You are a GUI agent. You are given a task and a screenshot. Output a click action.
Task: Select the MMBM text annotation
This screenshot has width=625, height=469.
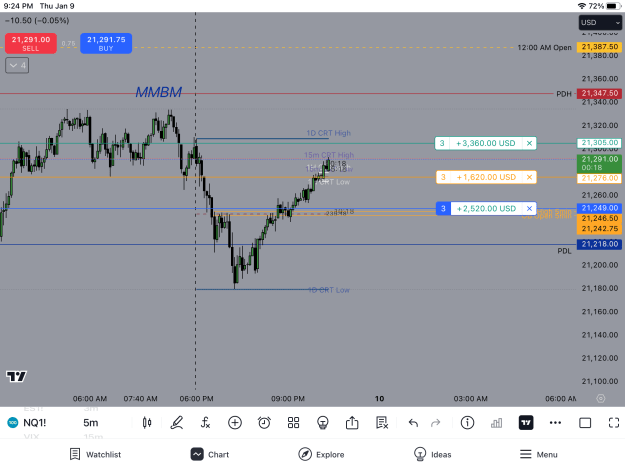159,92
